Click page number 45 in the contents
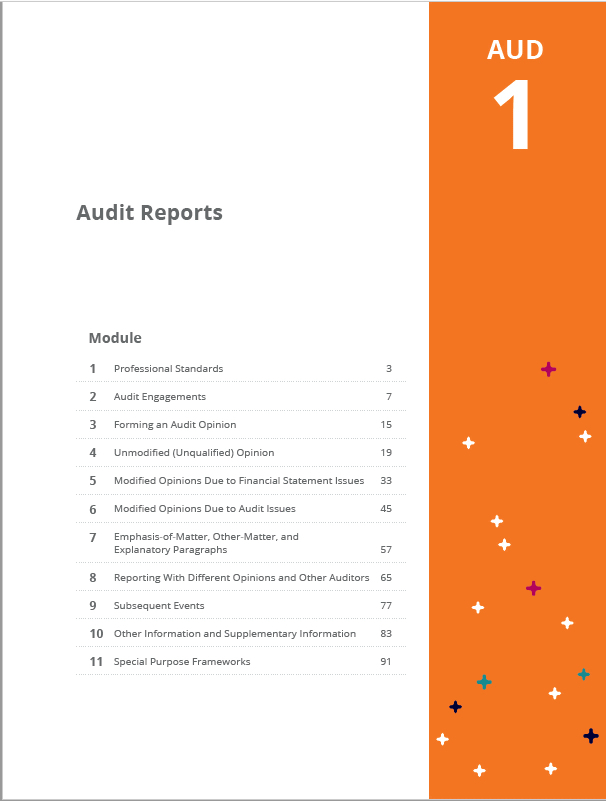 click(x=386, y=509)
